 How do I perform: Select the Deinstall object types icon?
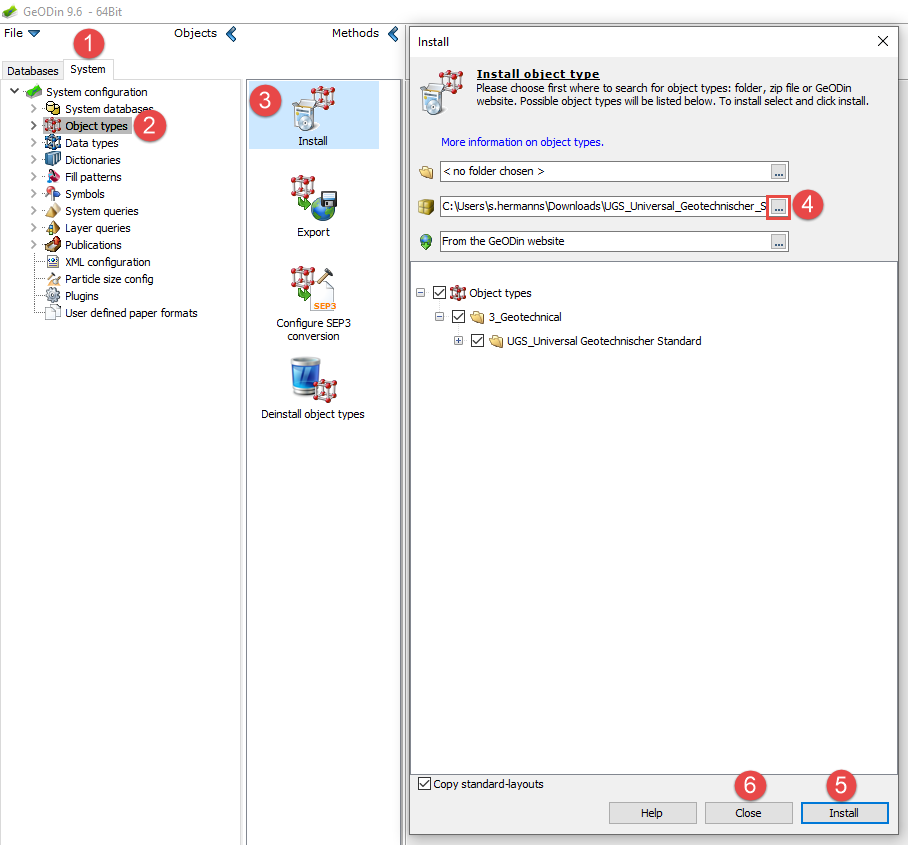tap(313, 380)
